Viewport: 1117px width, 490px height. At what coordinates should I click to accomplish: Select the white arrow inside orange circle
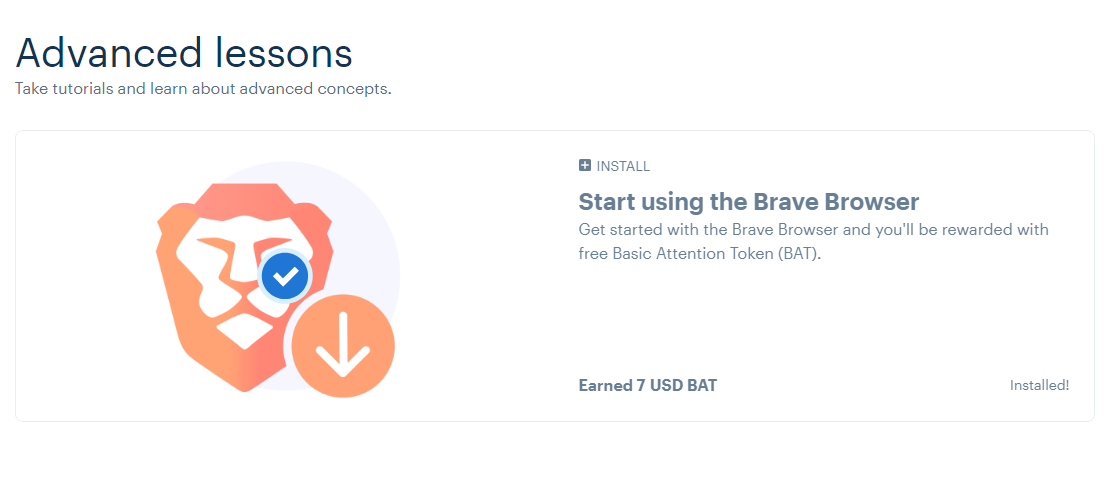coord(343,345)
